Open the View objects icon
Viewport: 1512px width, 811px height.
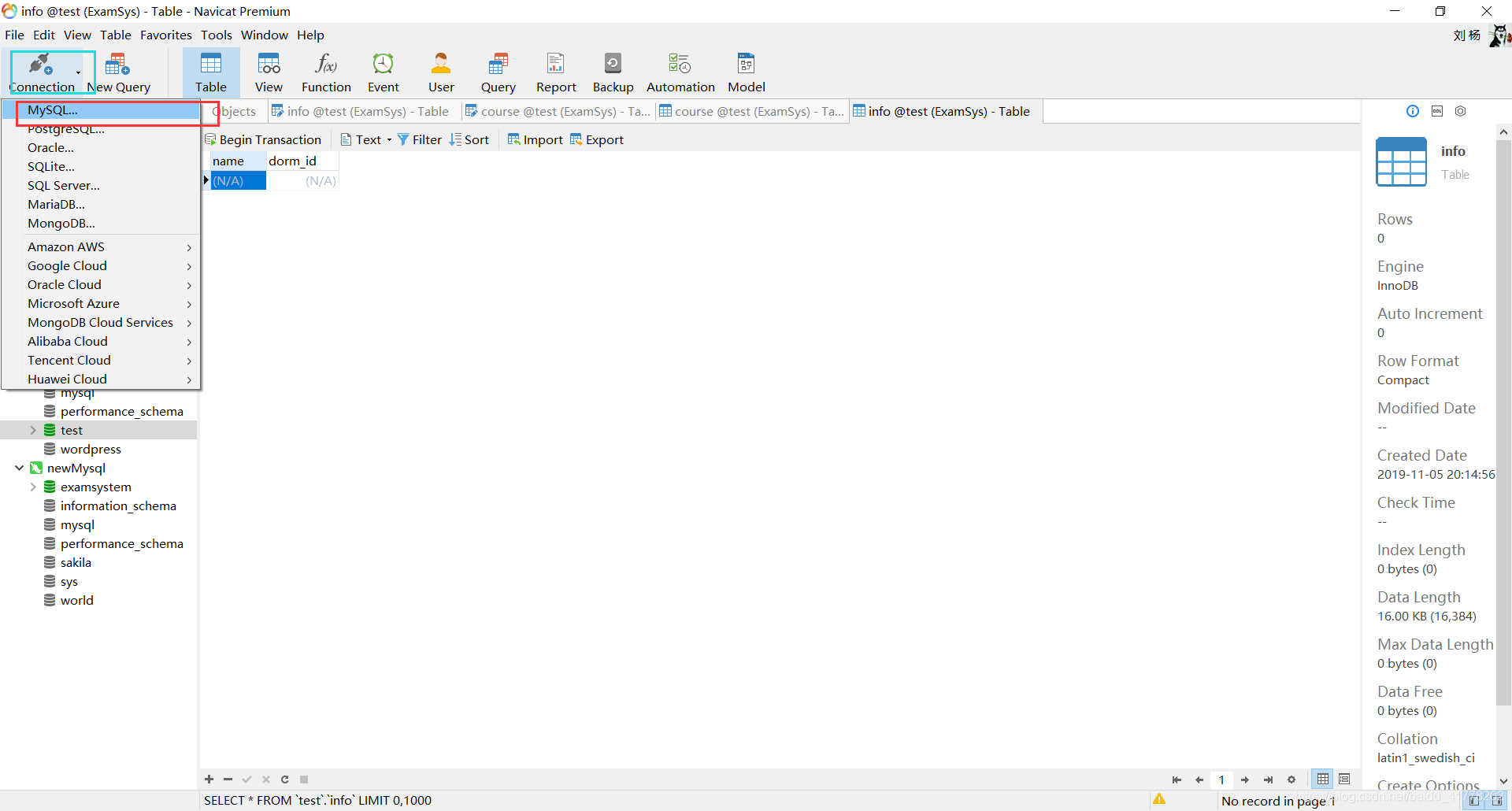pyautogui.click(x=269, y=72)
